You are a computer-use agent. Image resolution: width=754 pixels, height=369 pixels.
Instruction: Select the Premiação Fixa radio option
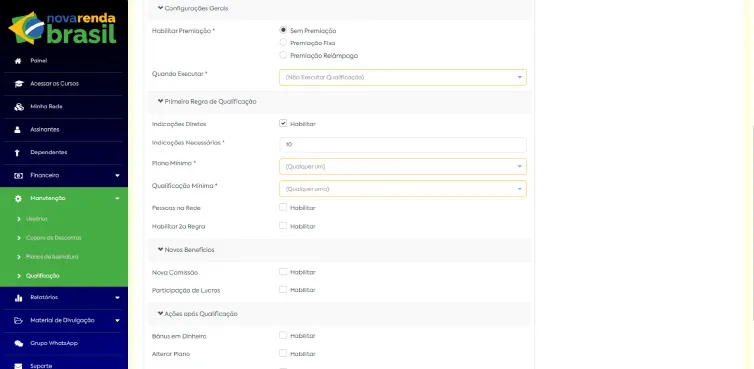click(x=283, y=42)
